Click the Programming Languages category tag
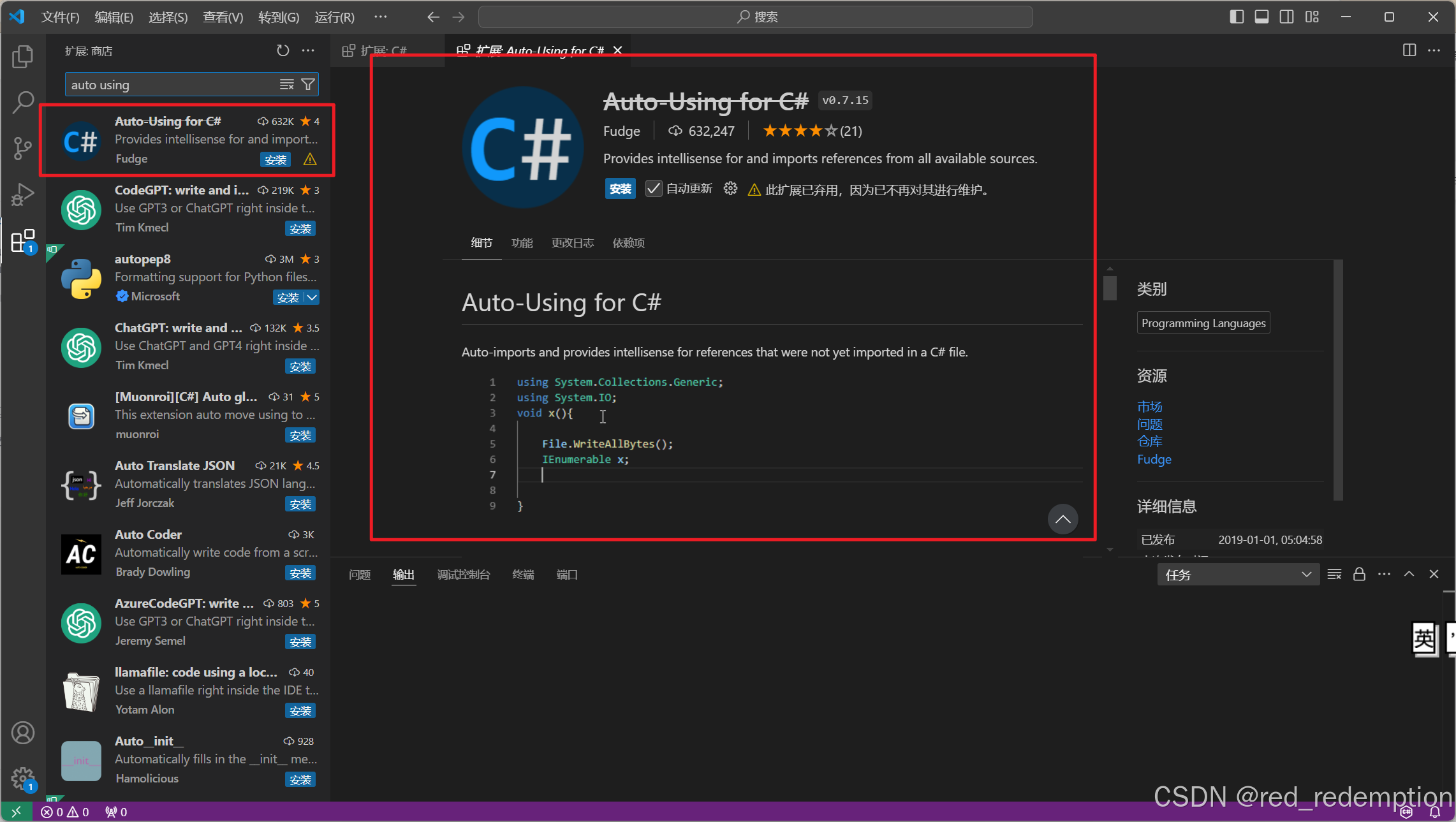The image size is (1456, 822). (x=1203, y=323)
